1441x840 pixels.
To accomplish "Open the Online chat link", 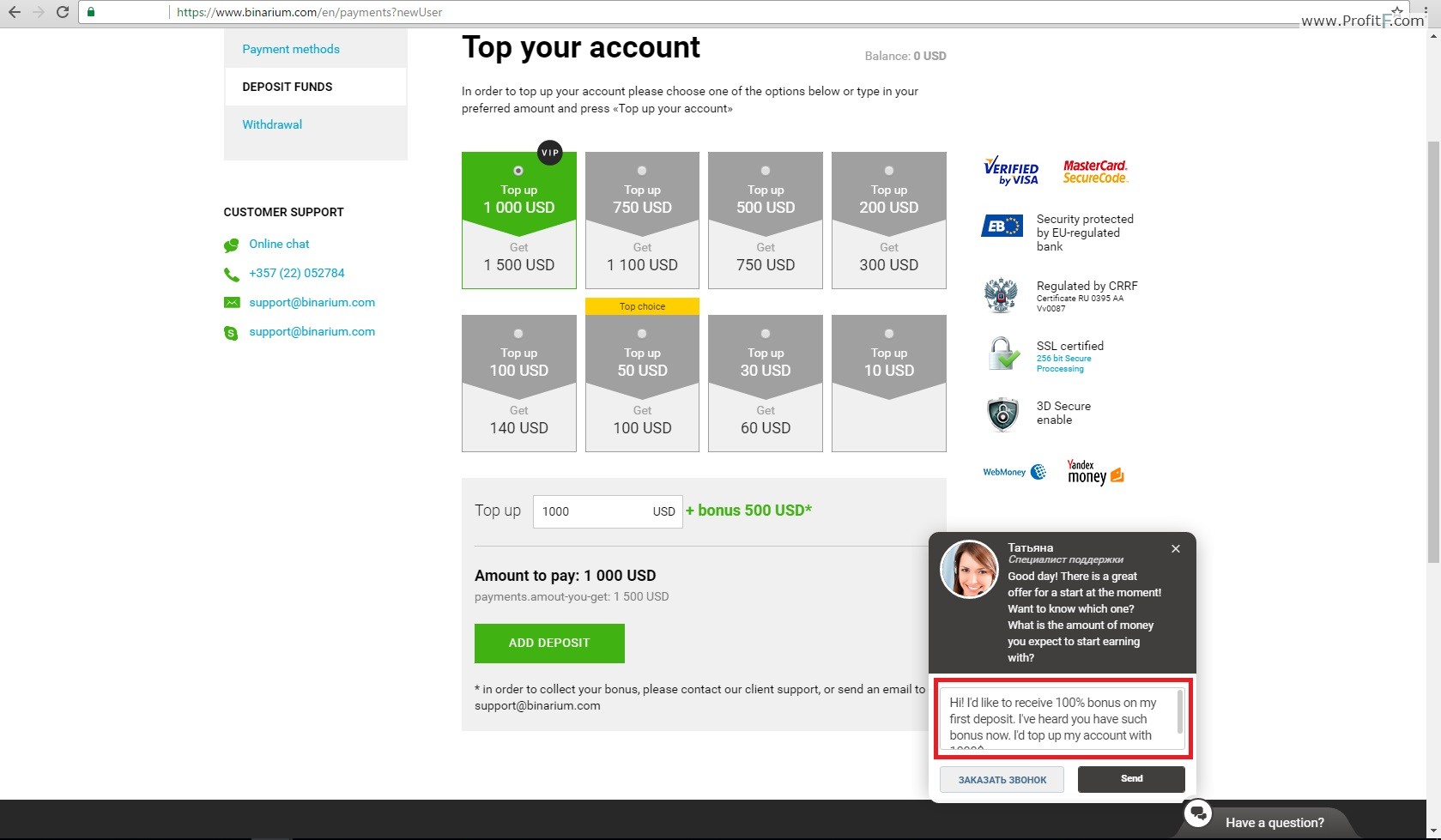I will (279, 244).
